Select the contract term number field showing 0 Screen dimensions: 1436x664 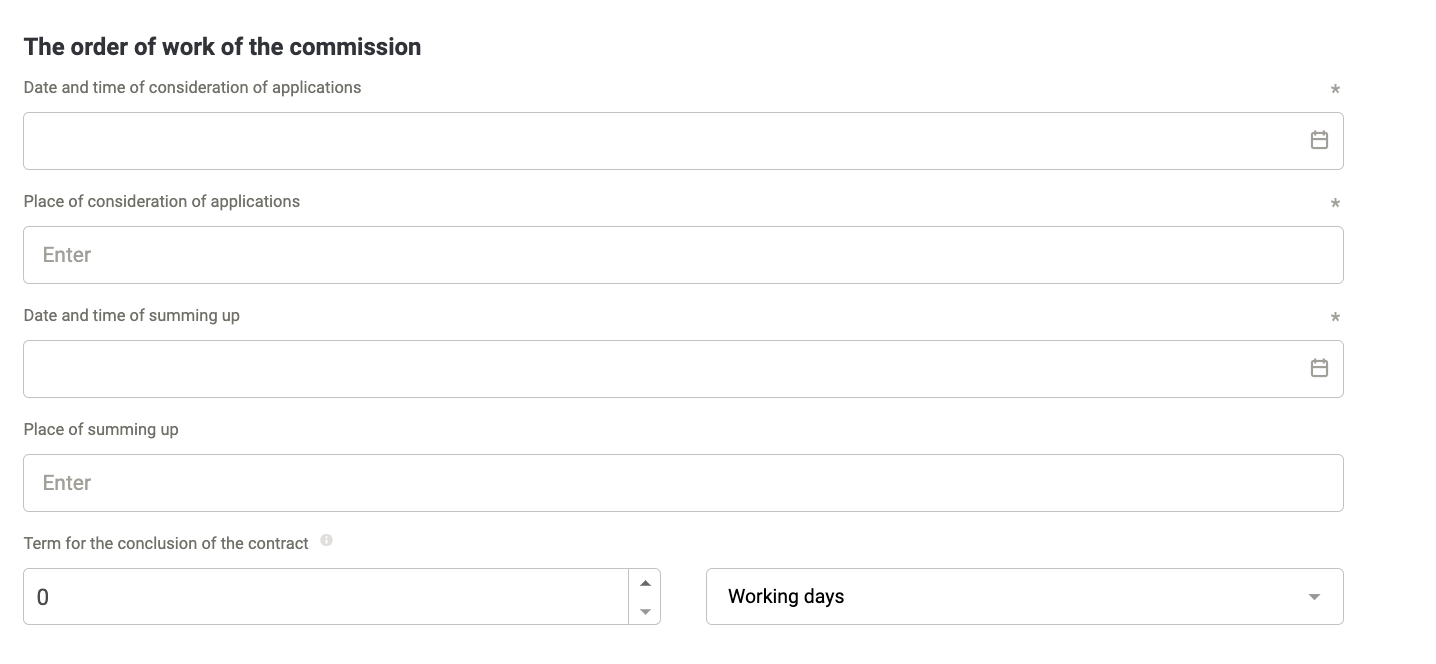326,597
